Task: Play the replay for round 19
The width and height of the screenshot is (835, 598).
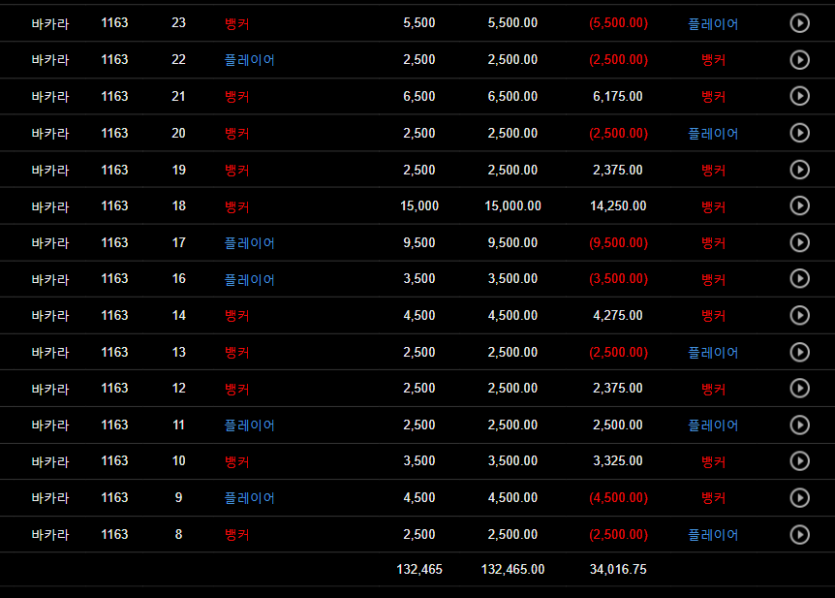Action: pyautogui.click(x=799, y=169)
